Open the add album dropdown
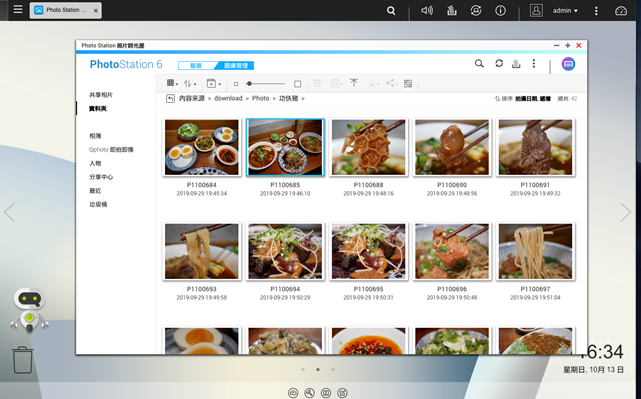The height and width of the screenshot is (399, 641). tap(213, 83)
